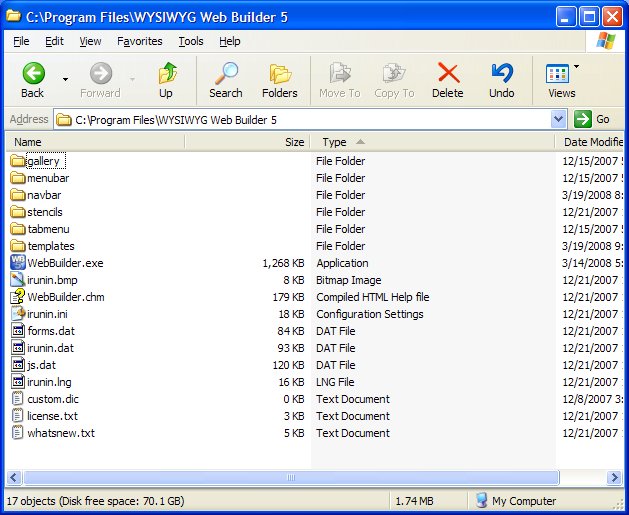Click the green Back arrow icon
The image size is (629, 515).
(33, 73)
